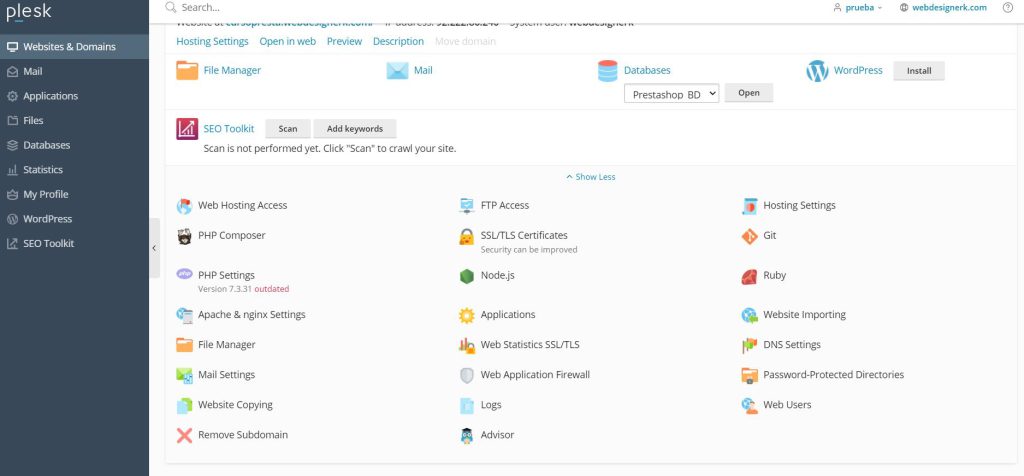Click the Website Importing globe icon

click(x=750, y=315)
